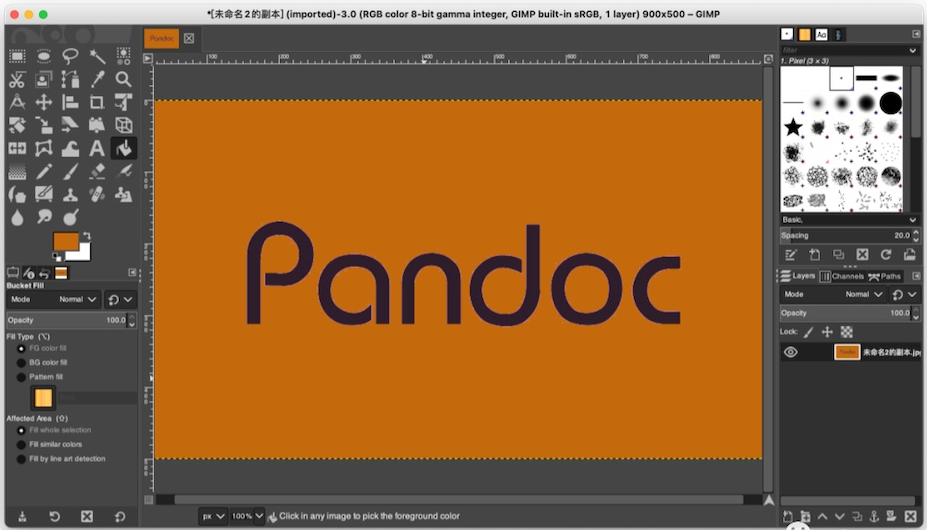Select the Foreground Select tool
The height and width of the screenshot is (530, 927).
(44, 79)
